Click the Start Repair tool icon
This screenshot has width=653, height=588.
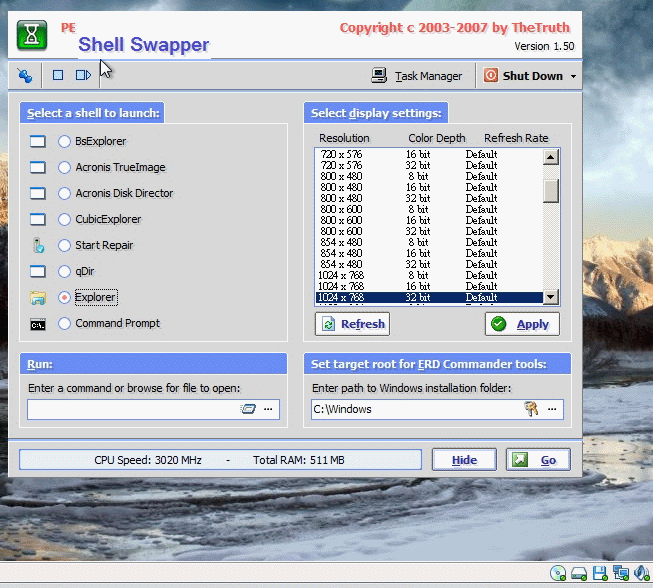pos(38,245)
